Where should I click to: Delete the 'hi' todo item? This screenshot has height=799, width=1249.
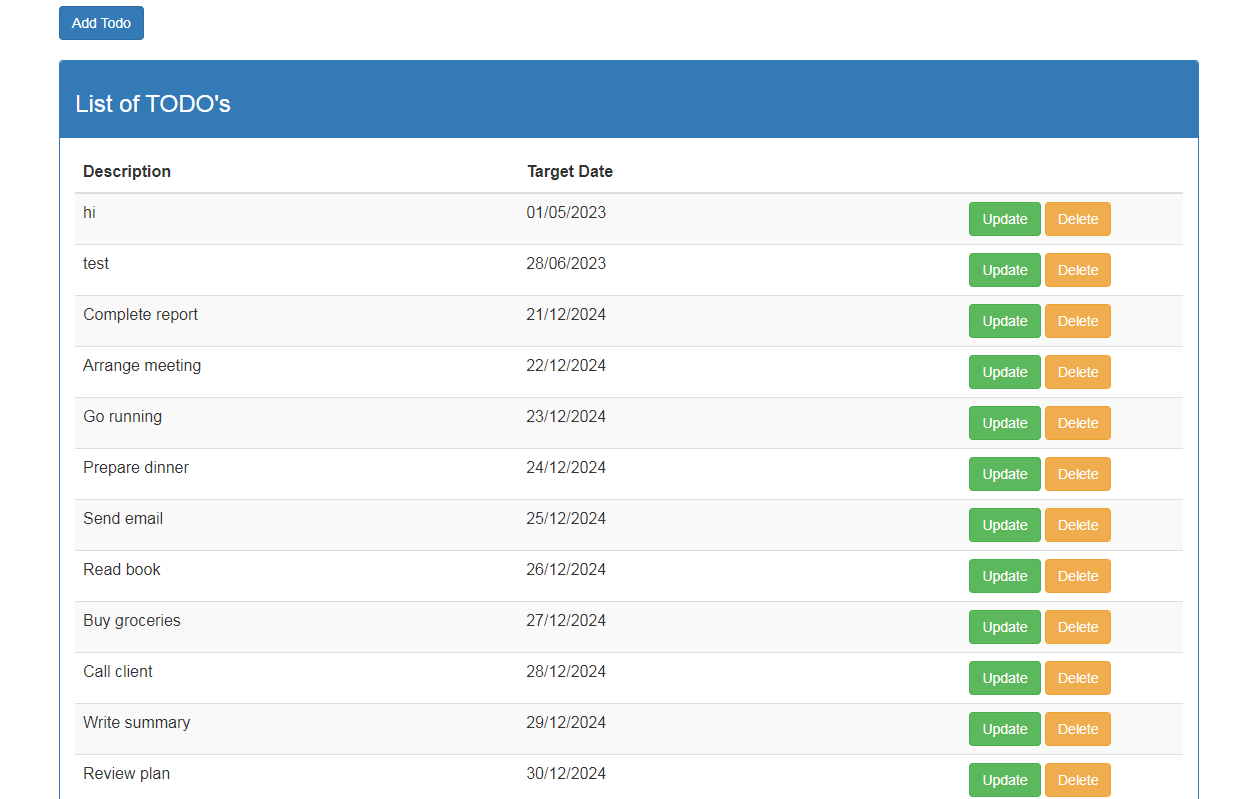point(1077,219)
